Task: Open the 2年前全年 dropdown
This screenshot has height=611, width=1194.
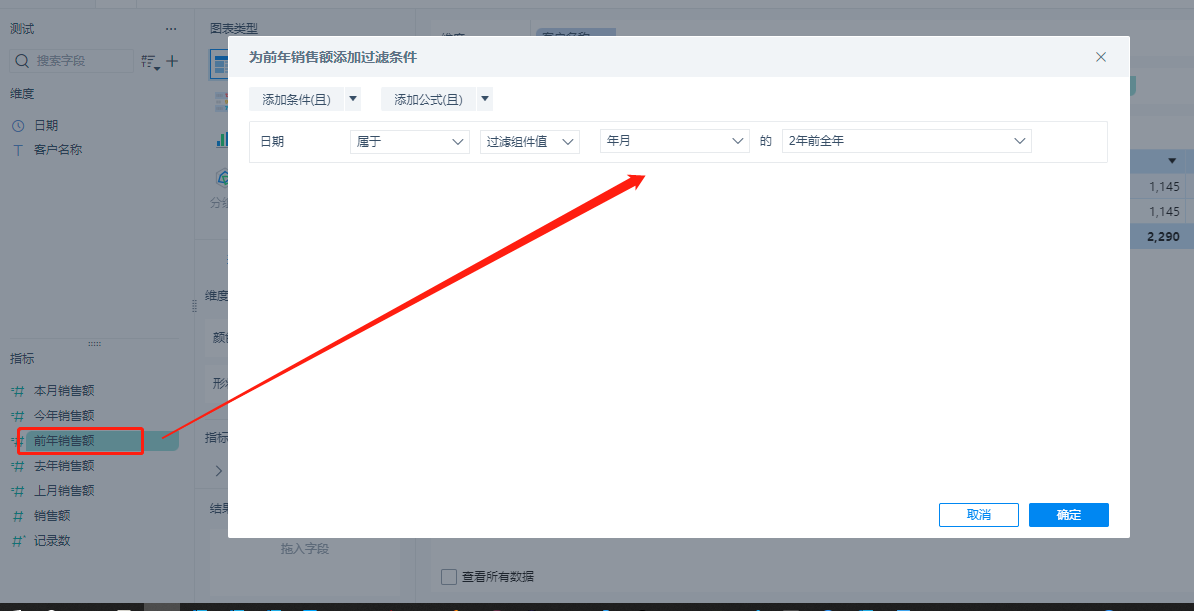Action: point(906,142)
